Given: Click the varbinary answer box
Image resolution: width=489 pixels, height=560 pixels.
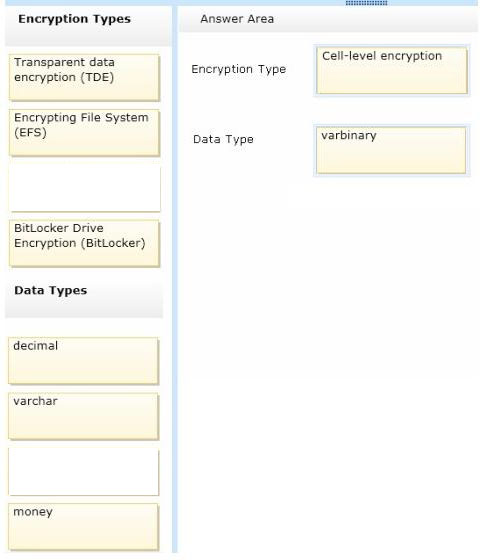Looking at the screenshot, I should pos(391,150).
